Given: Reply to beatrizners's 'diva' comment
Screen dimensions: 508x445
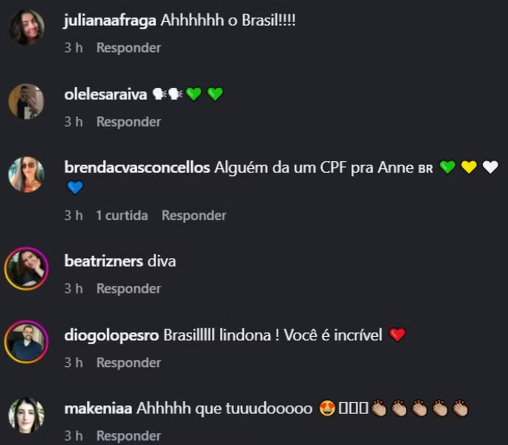Looking at the screenshot, I should click(129, 289).
